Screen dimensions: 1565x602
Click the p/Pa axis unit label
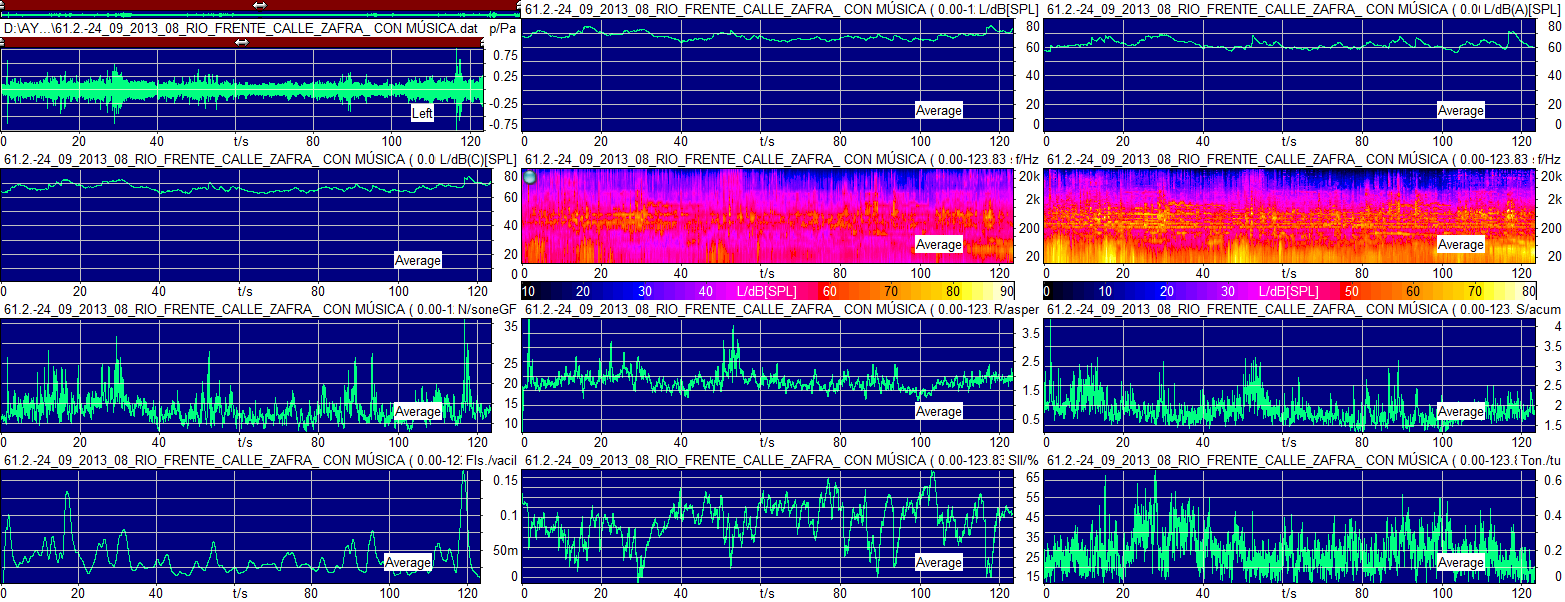tap(503, 28)
